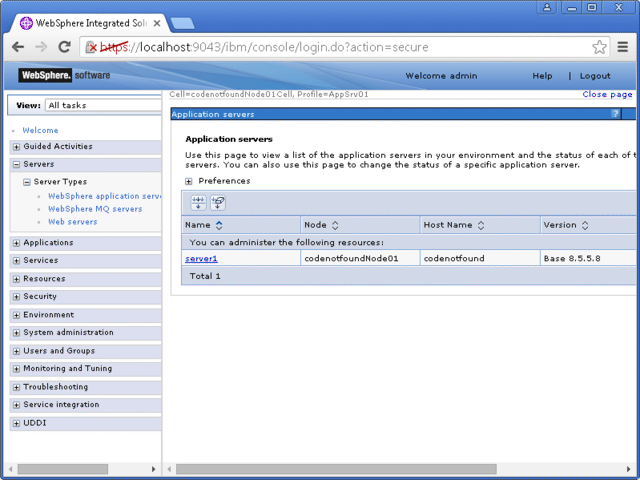
Task: Open the View tasks dropdown
Action: point(100,105)
